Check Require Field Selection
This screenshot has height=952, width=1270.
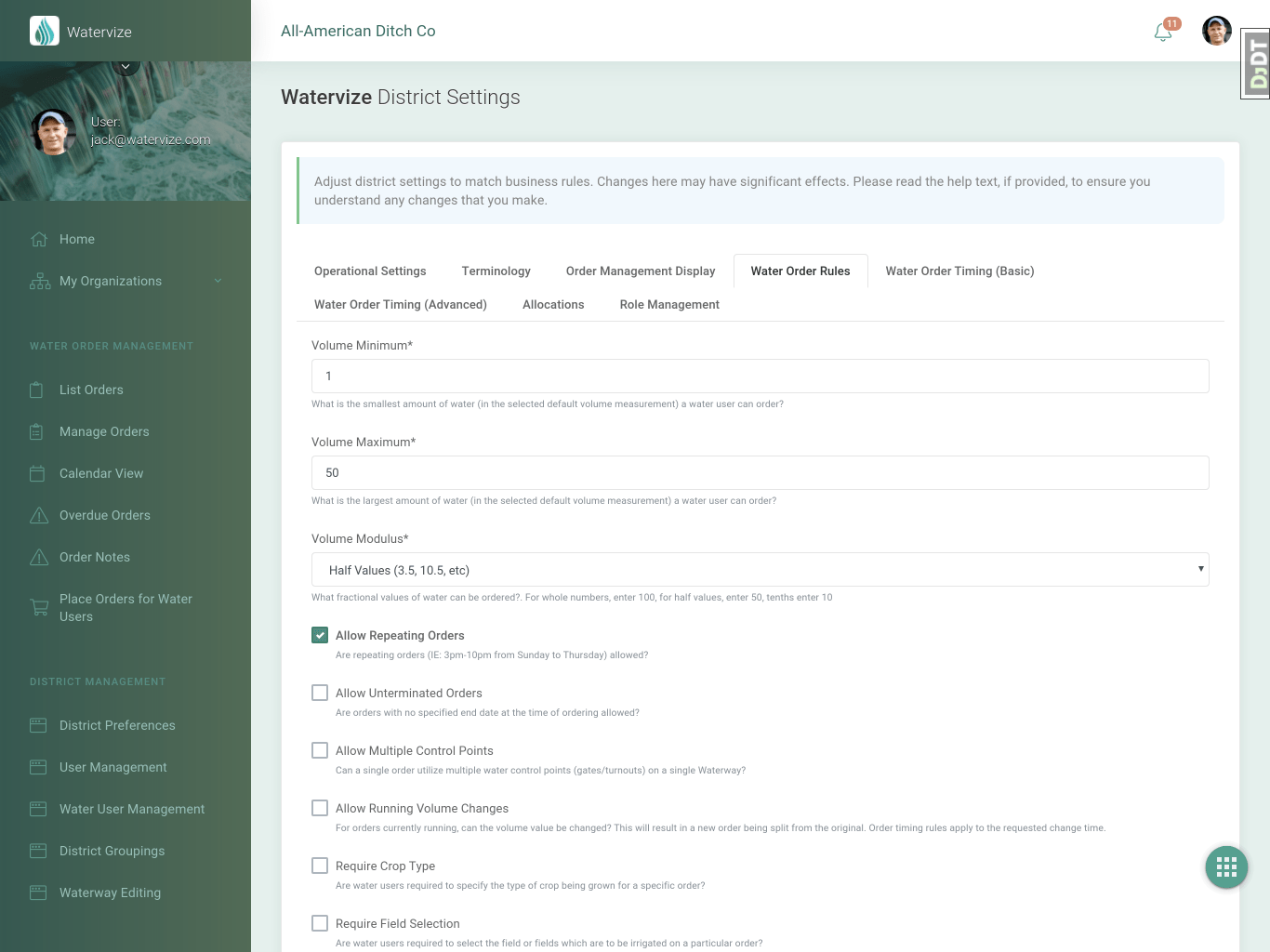tap(320, 923)
